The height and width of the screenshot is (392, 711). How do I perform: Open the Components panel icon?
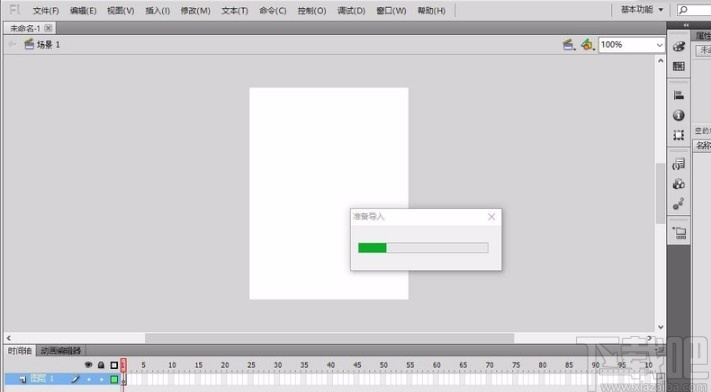point(679,184)
